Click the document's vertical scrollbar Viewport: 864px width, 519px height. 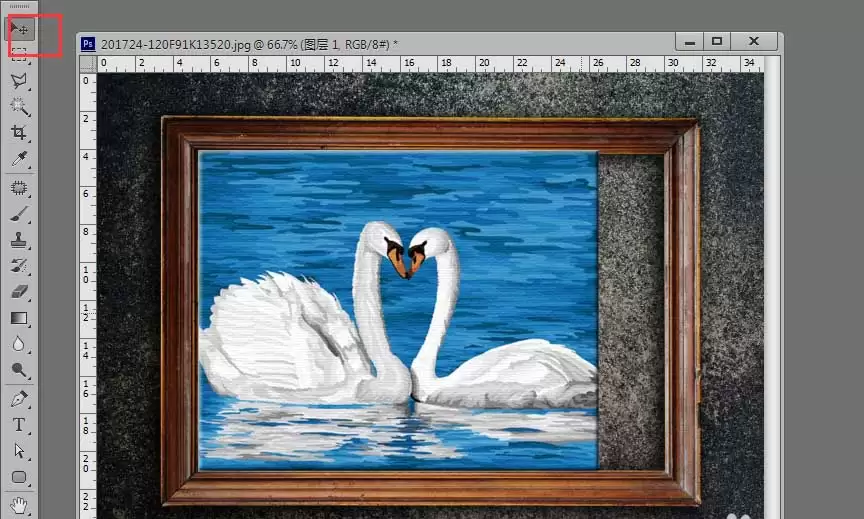tap(772, 287)
